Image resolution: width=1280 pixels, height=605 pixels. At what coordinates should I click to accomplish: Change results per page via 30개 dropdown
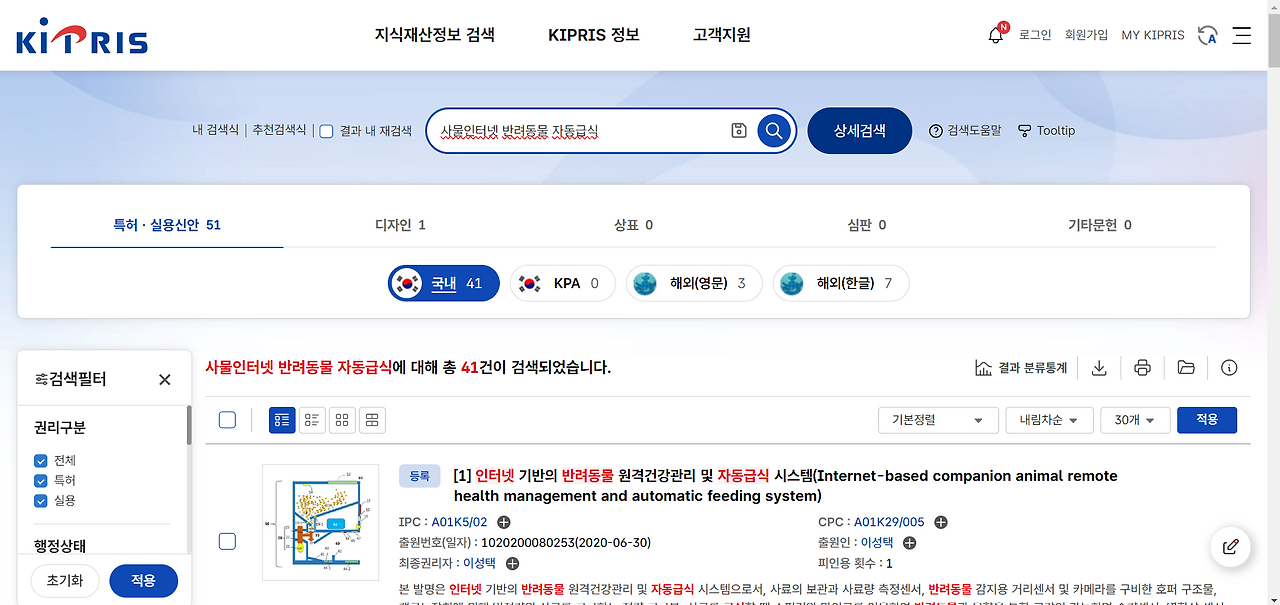[x=1135, y=420]
